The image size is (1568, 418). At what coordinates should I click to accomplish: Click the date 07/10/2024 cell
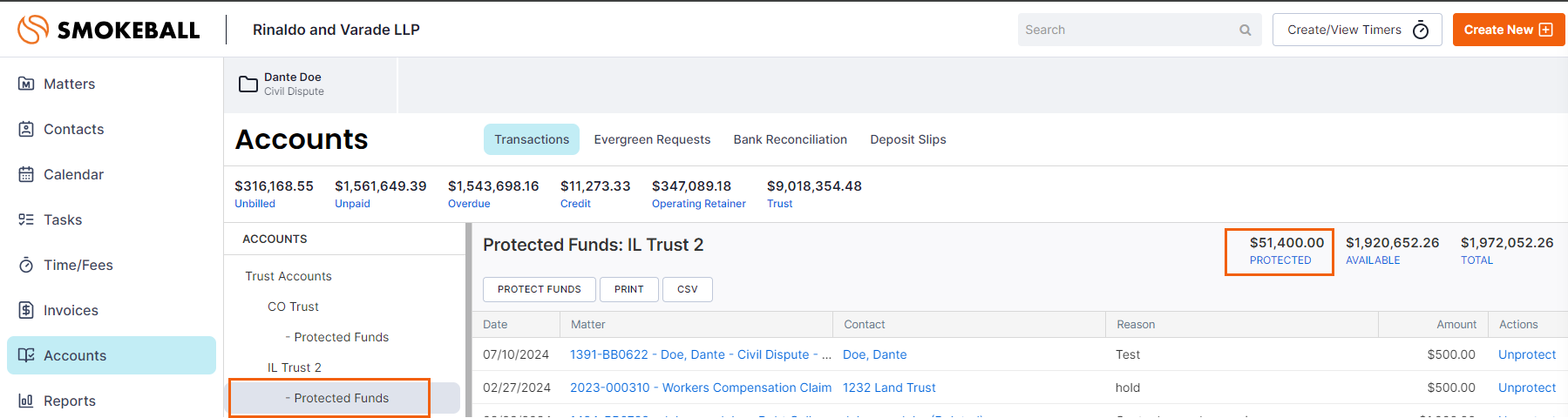(516, 354)
